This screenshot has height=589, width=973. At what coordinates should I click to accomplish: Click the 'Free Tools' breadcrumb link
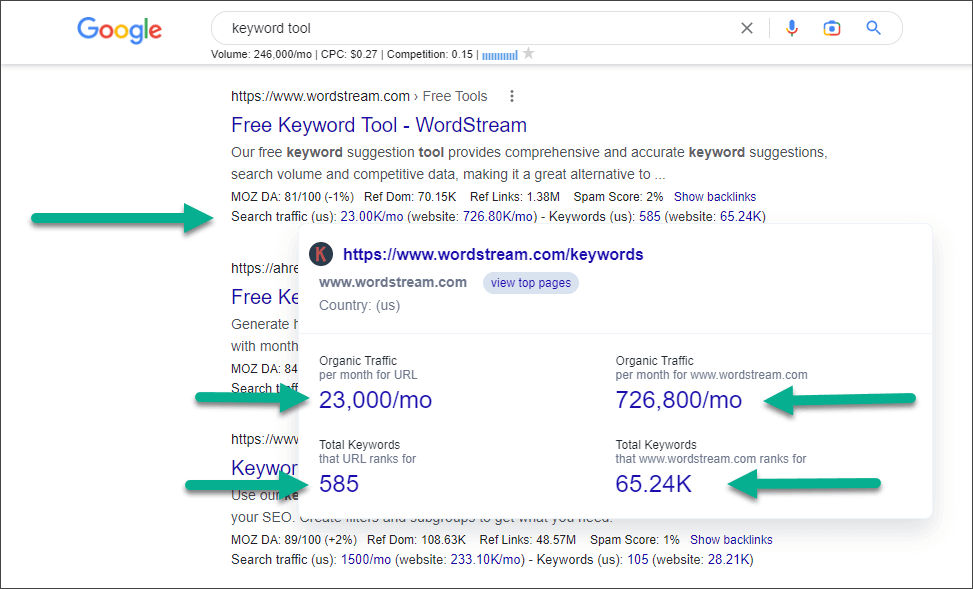point(454,95)
